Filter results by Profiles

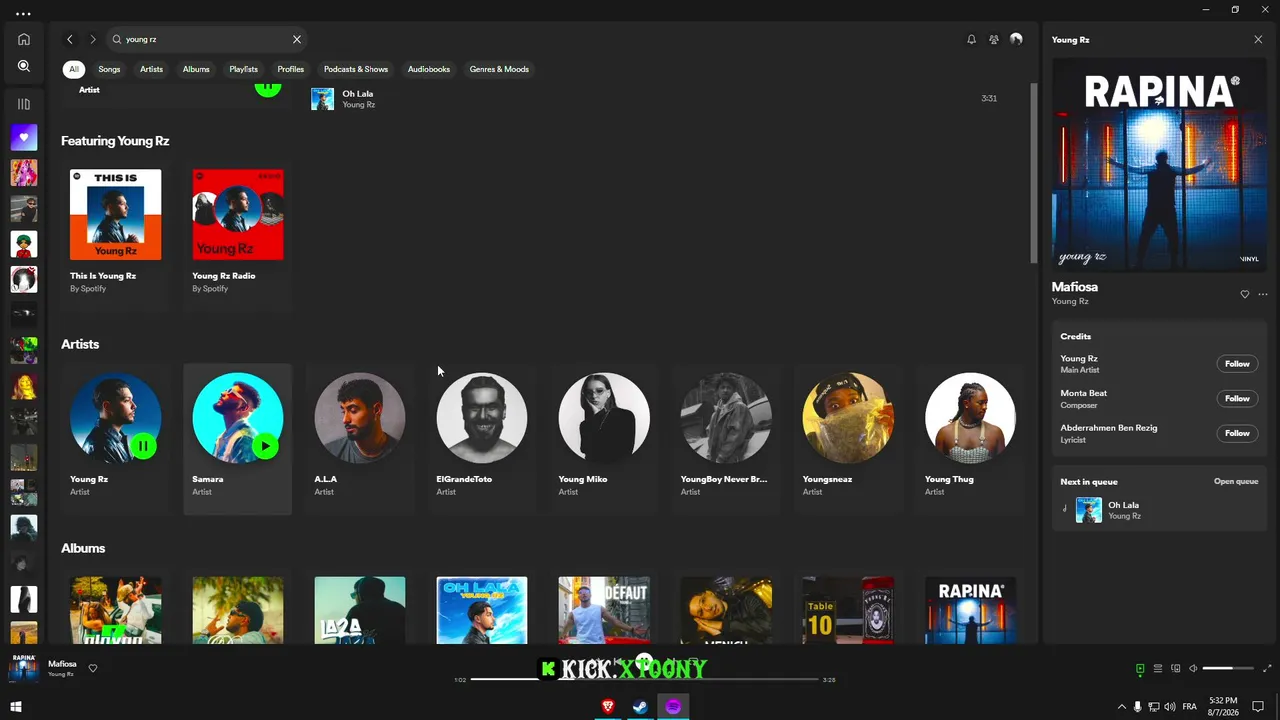tap(291, 69)
